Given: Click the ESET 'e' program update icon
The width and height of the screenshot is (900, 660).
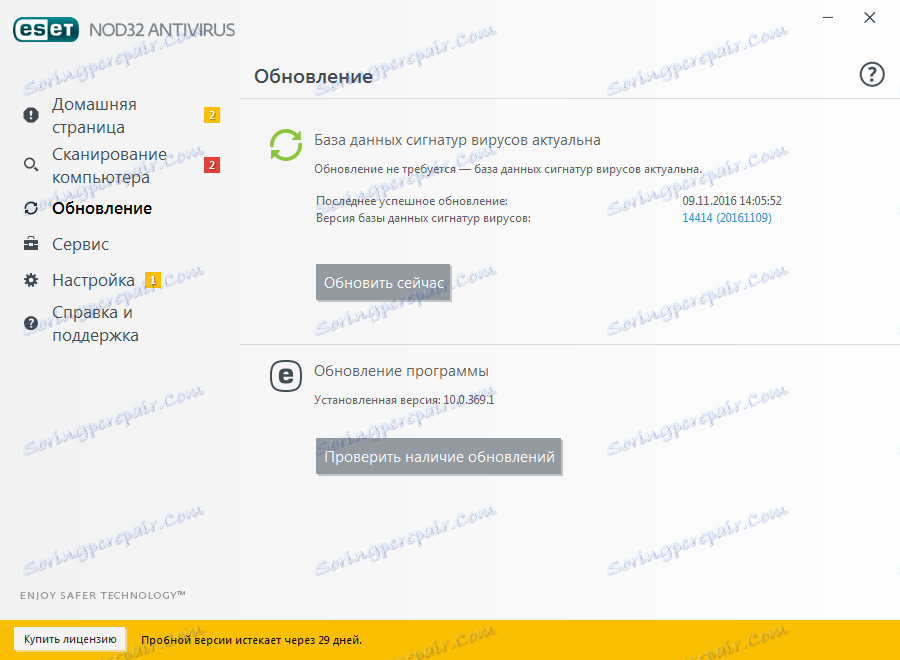Looking at the screenshot, I should [x=286, y=376].
